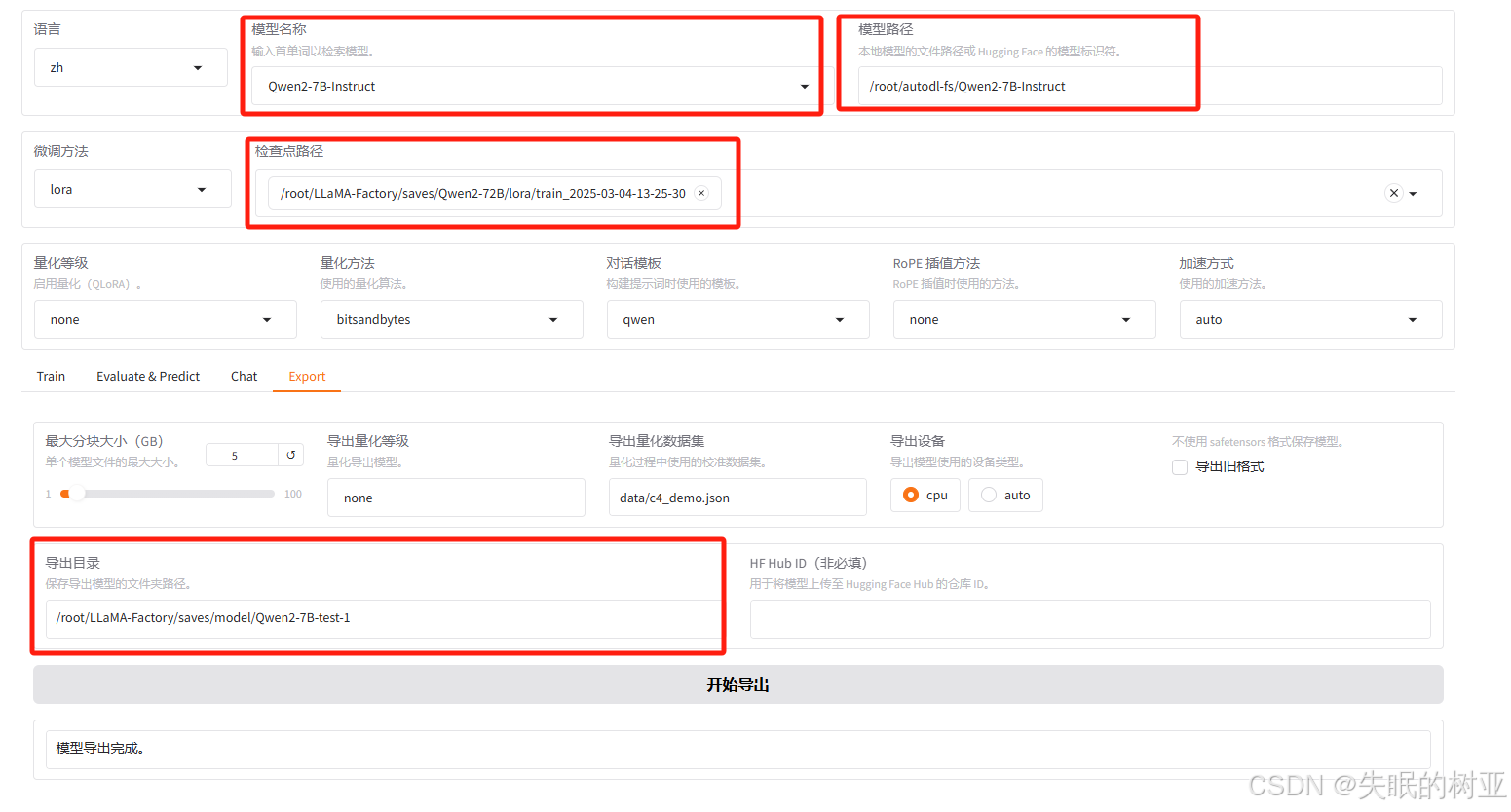Click the start export button 开始导出
Image resolution: width=1511 pixels, height=812 pixels.
tap(738, 684)
